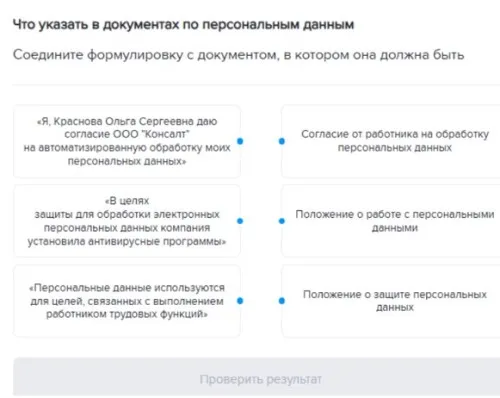Viewport: 500px width, 398px height.
Task: Click the ООО "Консалт" text line
Action: tap(127, 134)
